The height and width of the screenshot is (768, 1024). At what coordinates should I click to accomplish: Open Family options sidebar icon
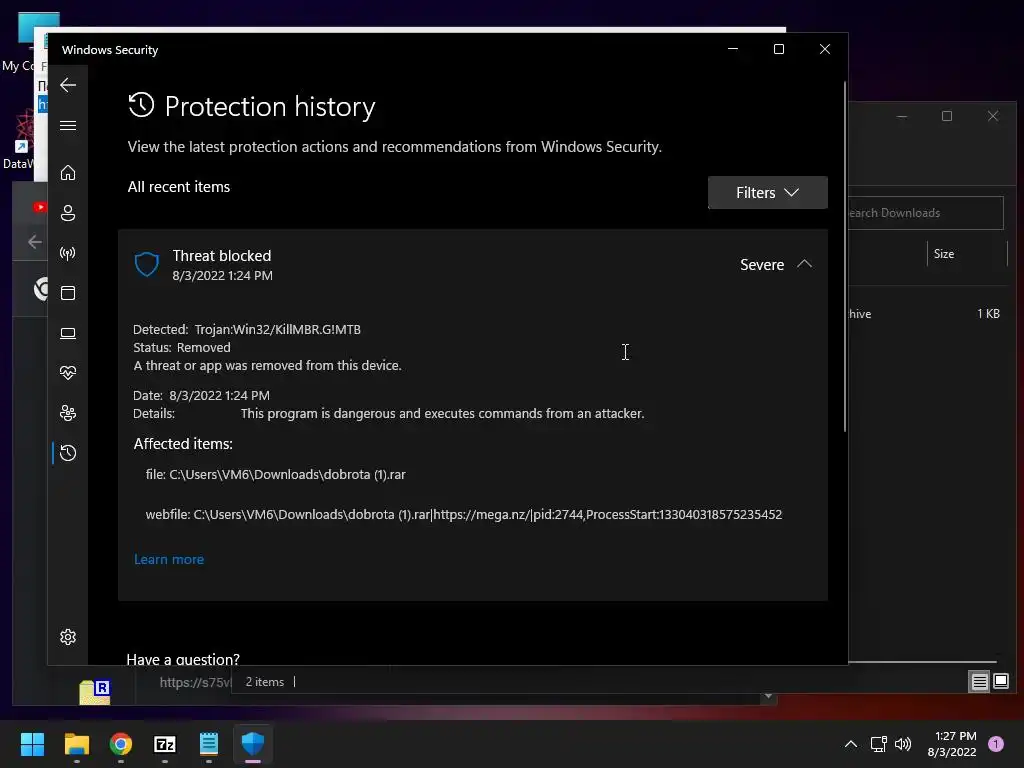pyautogui.click(x=68, y=413)
